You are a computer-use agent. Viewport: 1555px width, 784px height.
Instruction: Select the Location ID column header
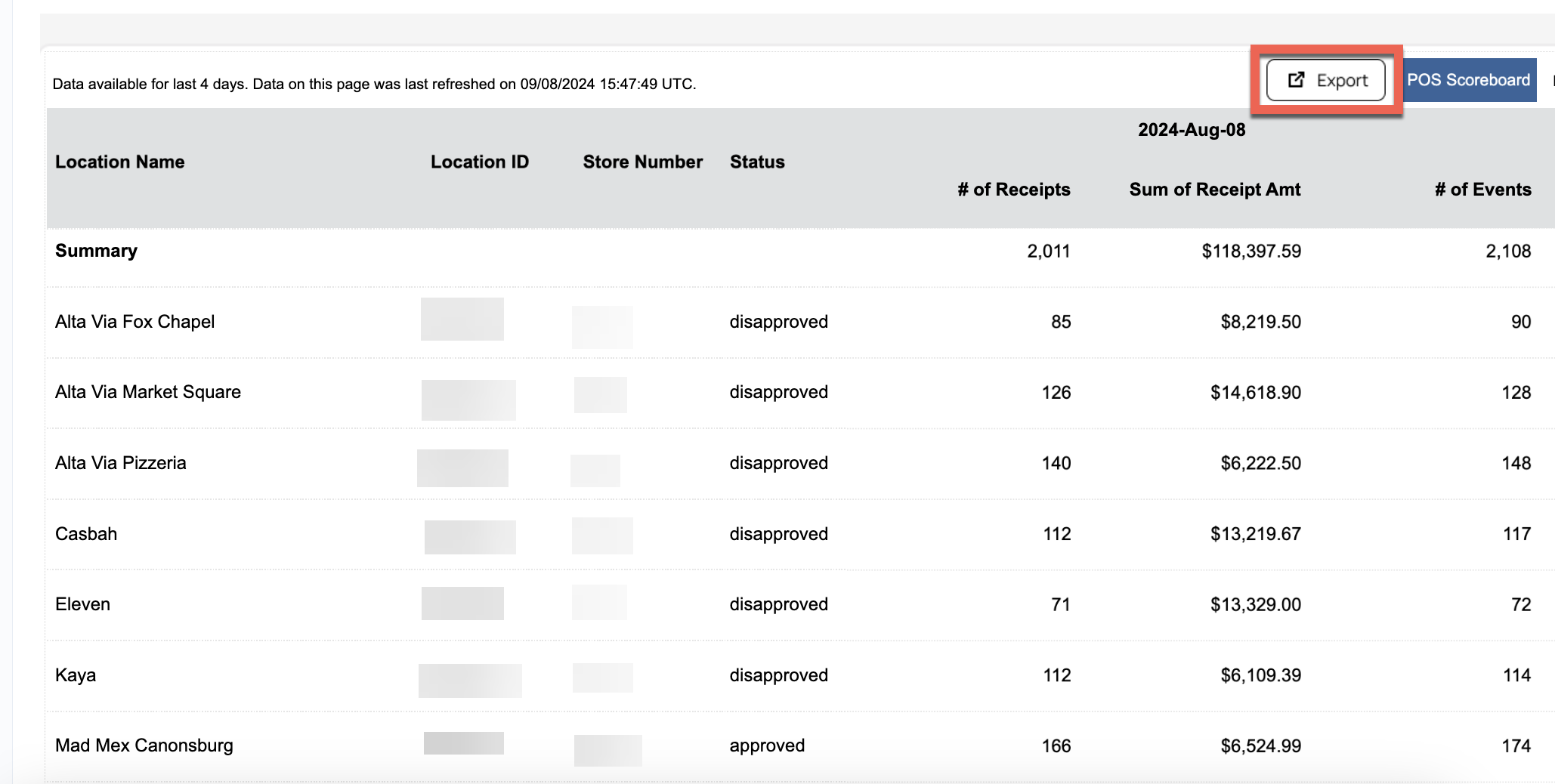(x=480, y=162)
